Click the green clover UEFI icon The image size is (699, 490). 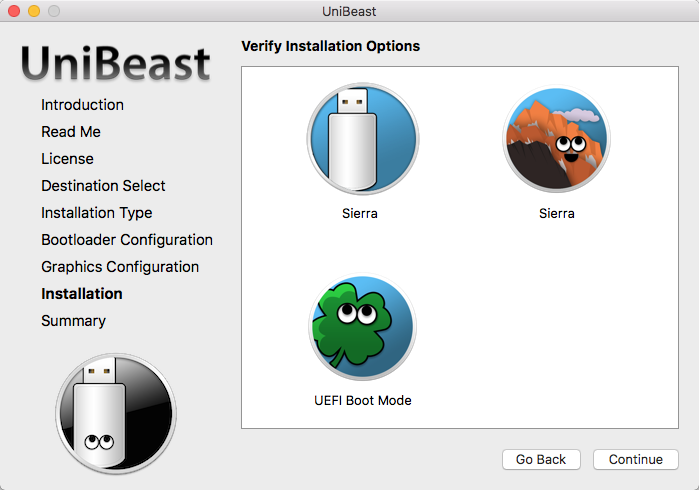[362, 327]
